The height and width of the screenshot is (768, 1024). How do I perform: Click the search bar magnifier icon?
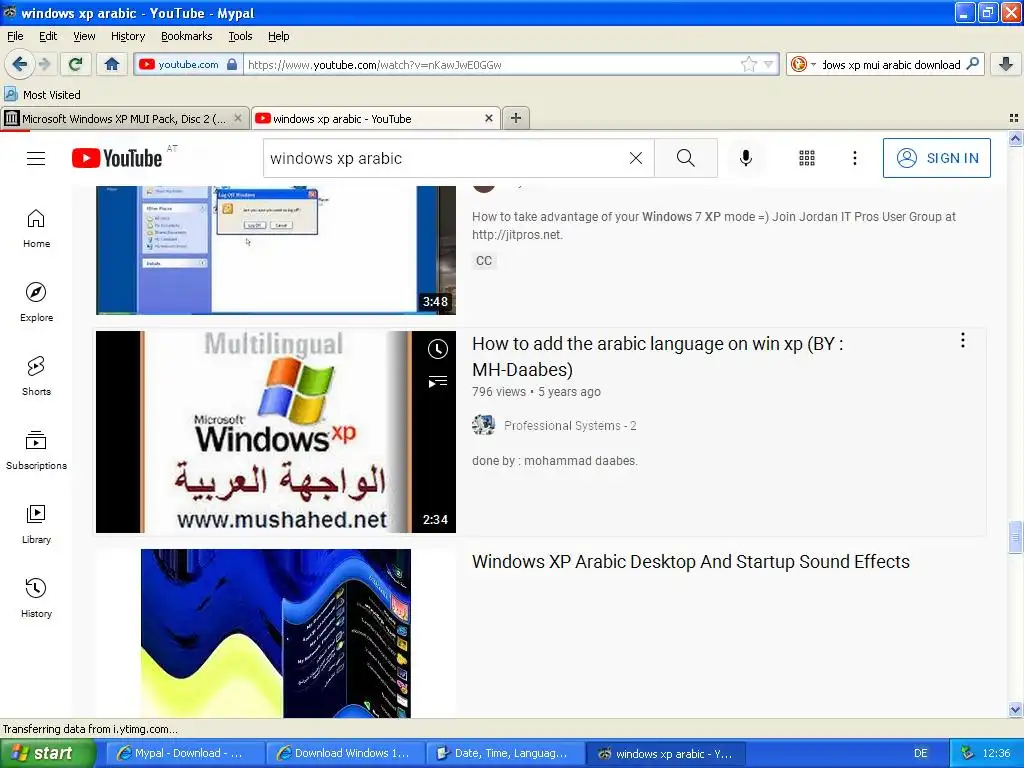click(972, 64)
